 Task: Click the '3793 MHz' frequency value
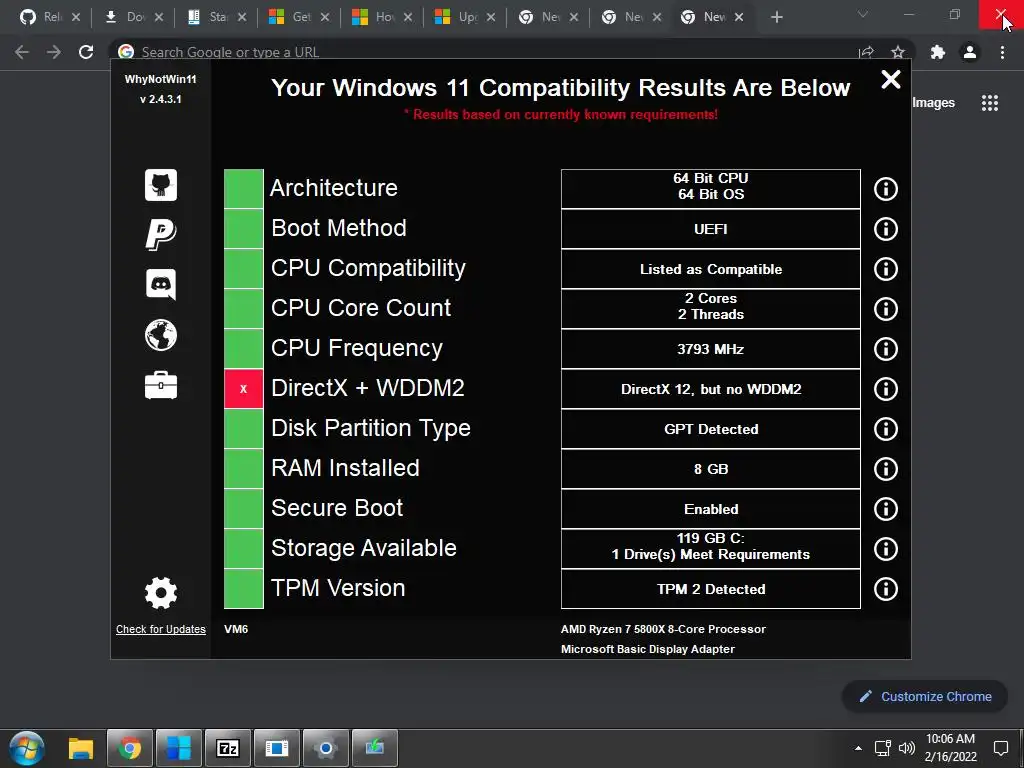[x=711, y=349]
